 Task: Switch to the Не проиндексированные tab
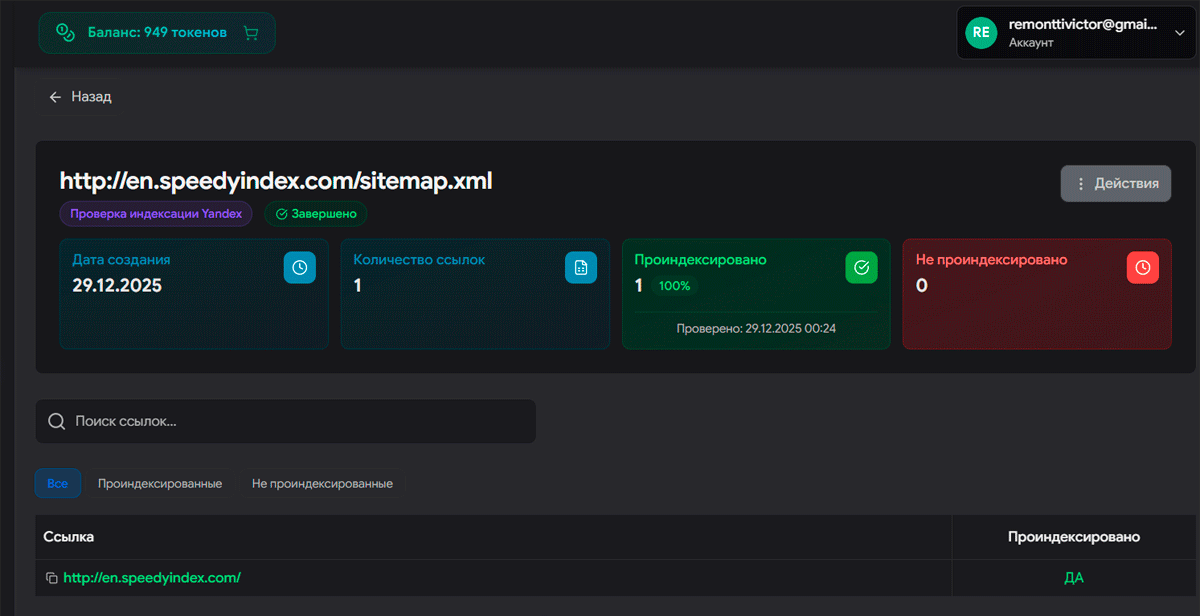point(322,484)
